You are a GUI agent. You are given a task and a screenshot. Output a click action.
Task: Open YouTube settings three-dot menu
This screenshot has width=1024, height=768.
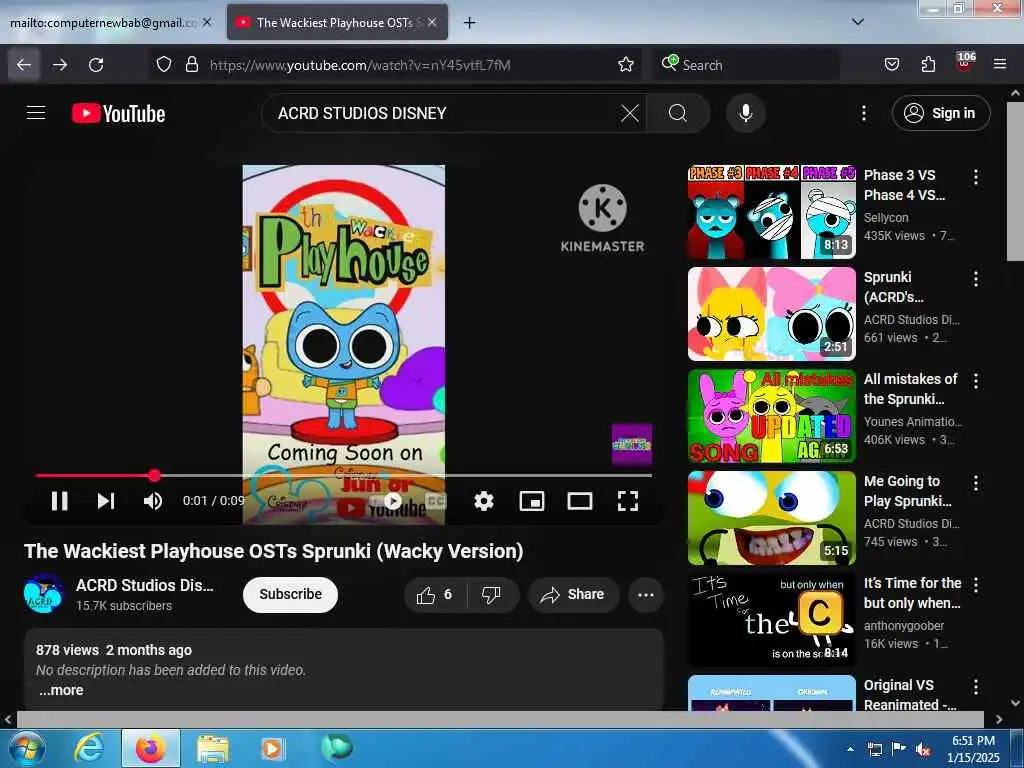pos(863,114)
